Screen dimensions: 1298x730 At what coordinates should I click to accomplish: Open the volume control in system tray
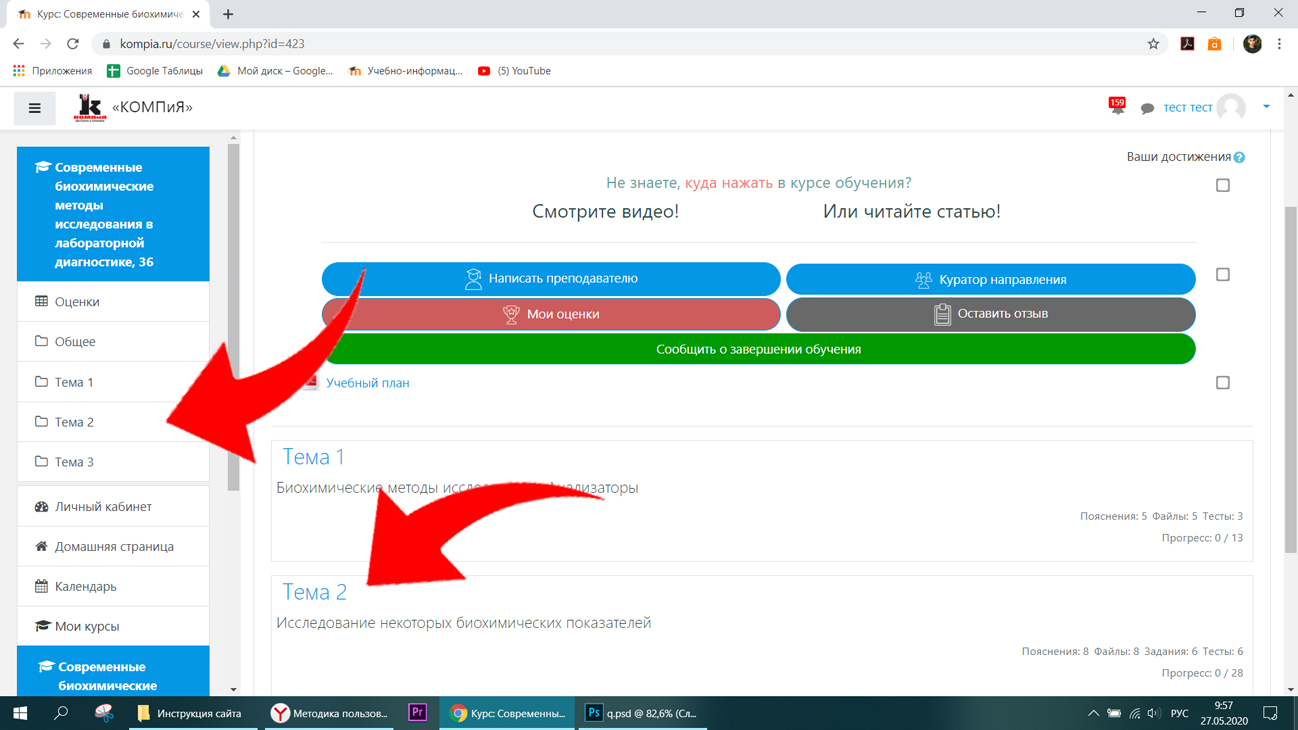pyautogui.click(x=1154, y=713)
